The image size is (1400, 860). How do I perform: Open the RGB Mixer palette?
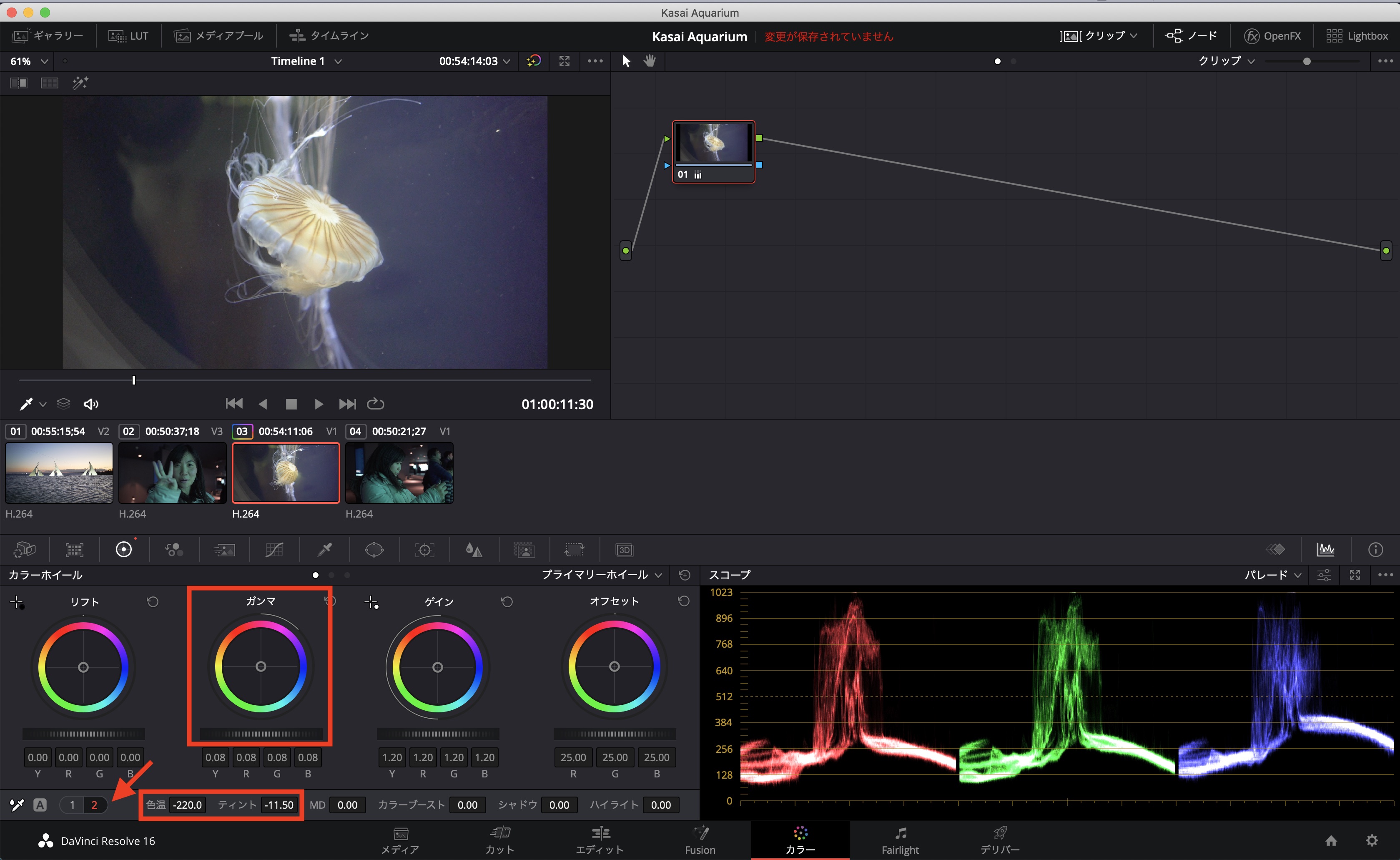(174, 549)
